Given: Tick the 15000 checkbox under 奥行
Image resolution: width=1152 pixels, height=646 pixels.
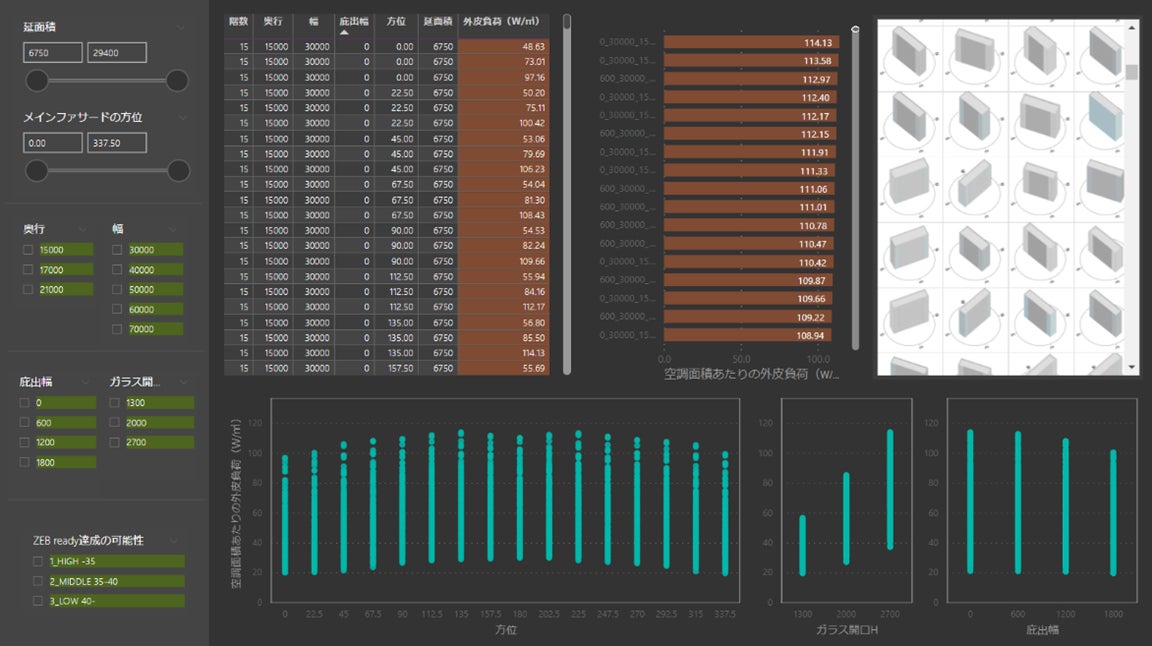Looking at the screenshot, I should 28,250.
